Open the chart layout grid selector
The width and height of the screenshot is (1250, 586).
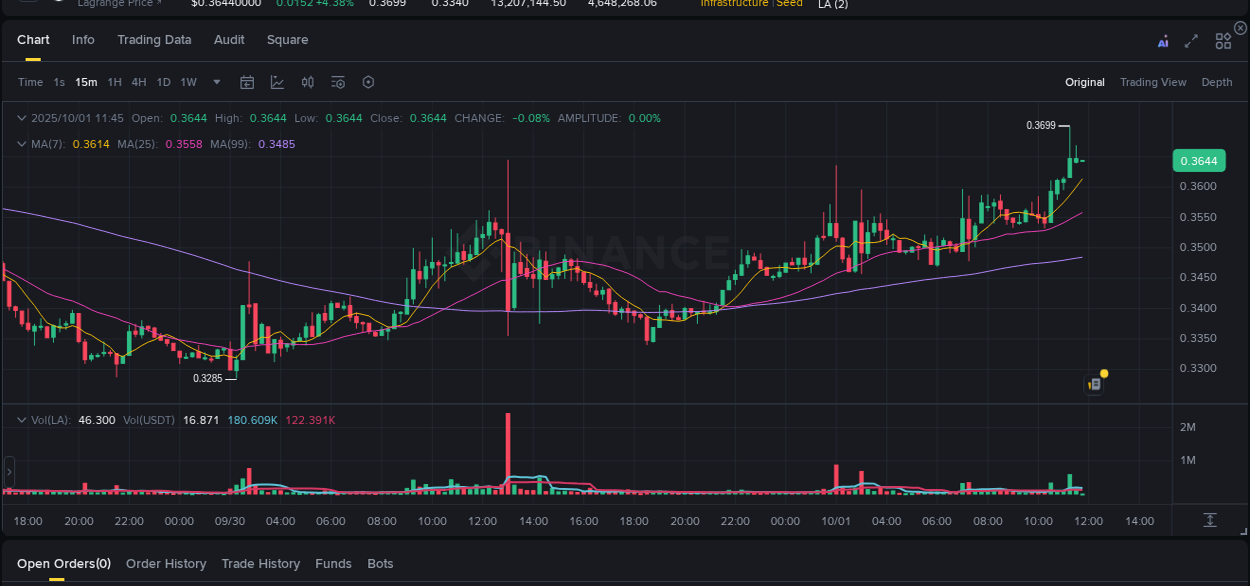point(1222,40)
